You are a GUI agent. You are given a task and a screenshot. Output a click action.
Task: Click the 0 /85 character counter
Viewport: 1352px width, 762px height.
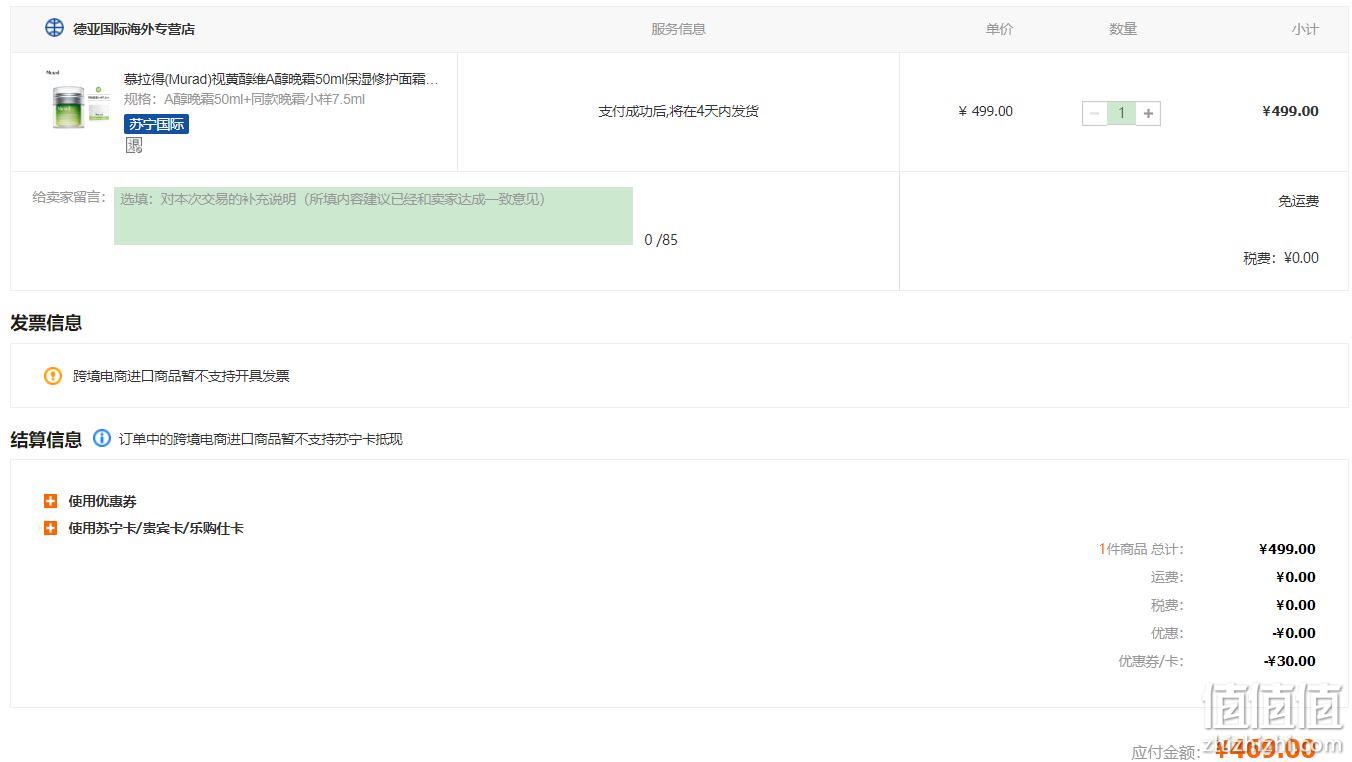(x=661, y=240)
